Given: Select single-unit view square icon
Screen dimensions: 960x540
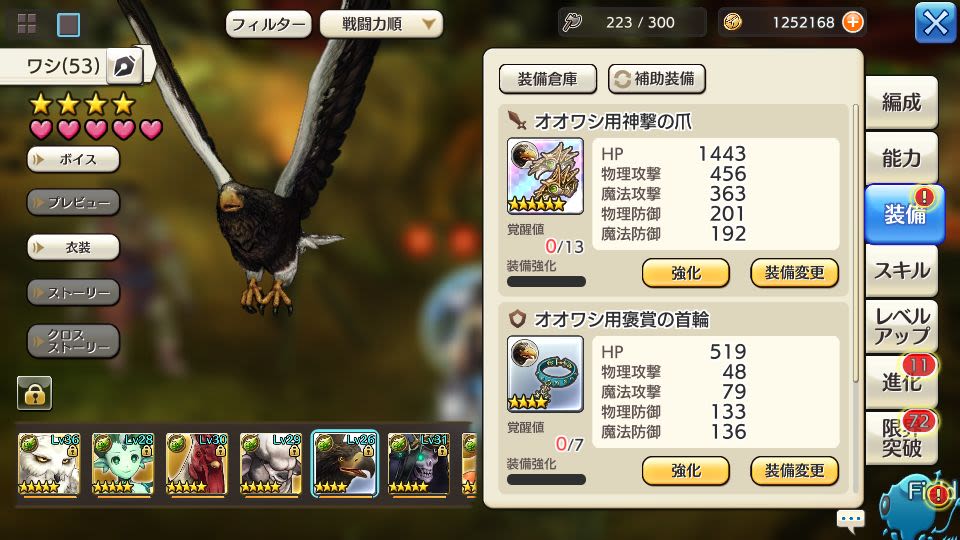Looking at the screenshot, I should pyautogui.click(x=68, y=24).
